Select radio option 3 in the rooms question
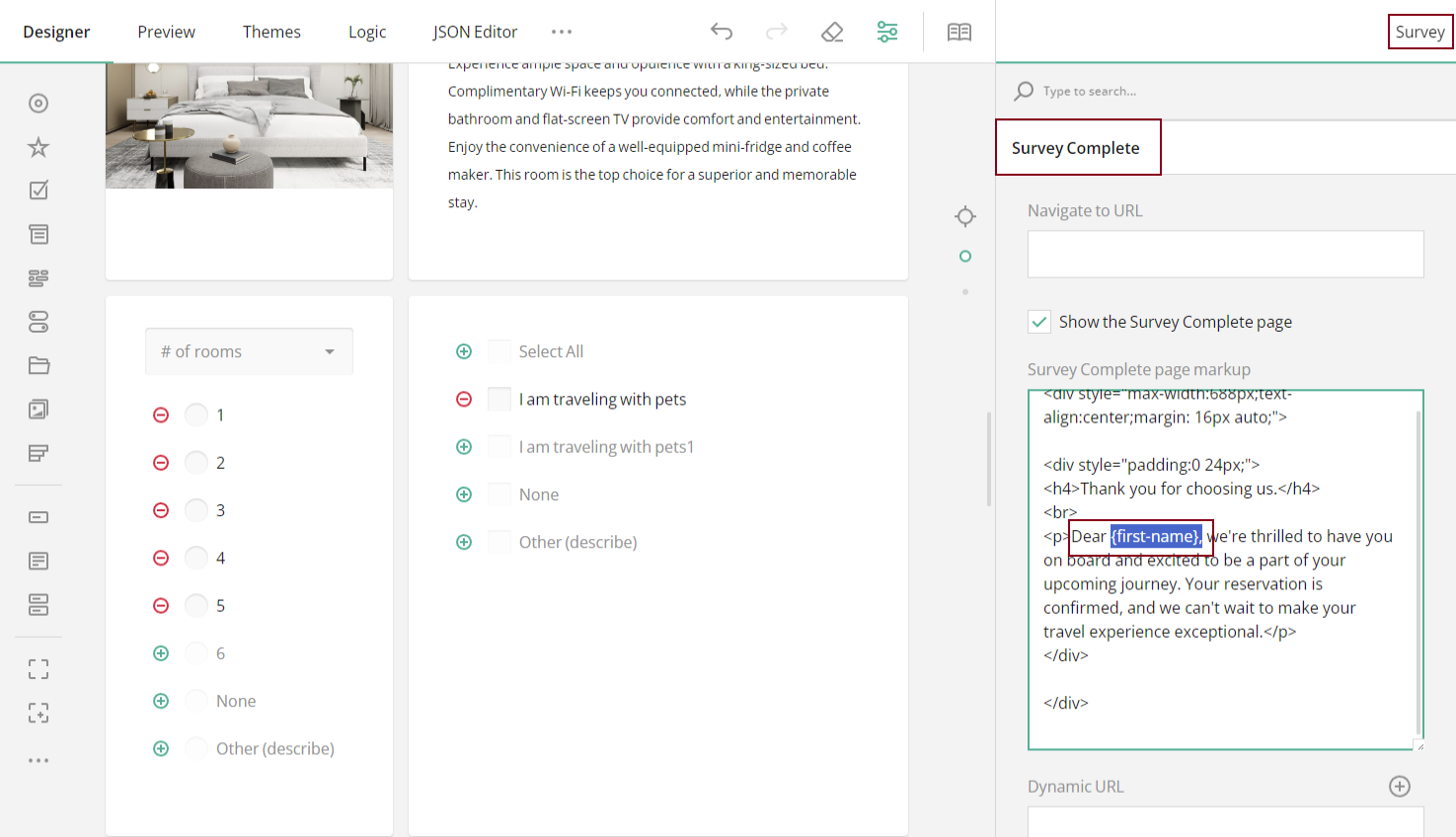The width and height of the screenshot is (1456, 837). (x=195, y=509)
